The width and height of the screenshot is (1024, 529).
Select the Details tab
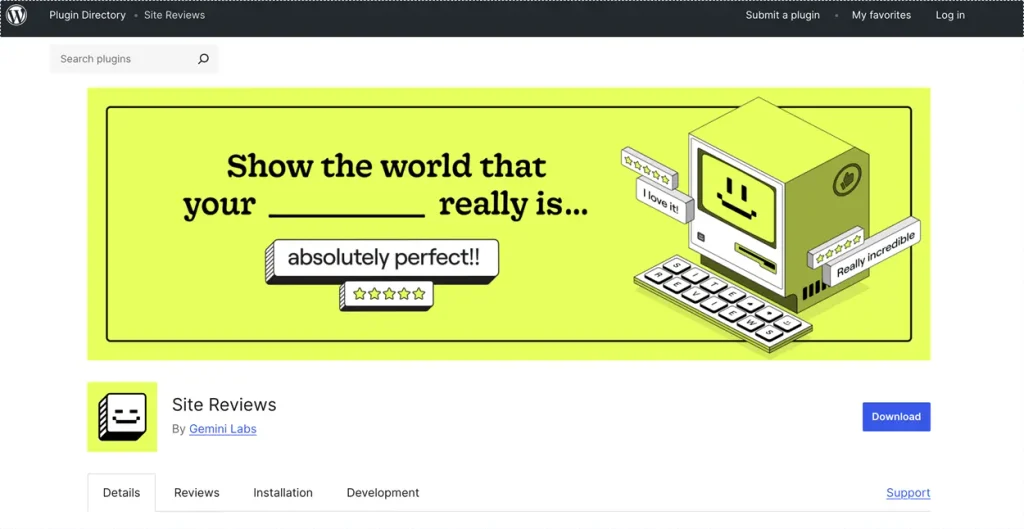(121, 492)
